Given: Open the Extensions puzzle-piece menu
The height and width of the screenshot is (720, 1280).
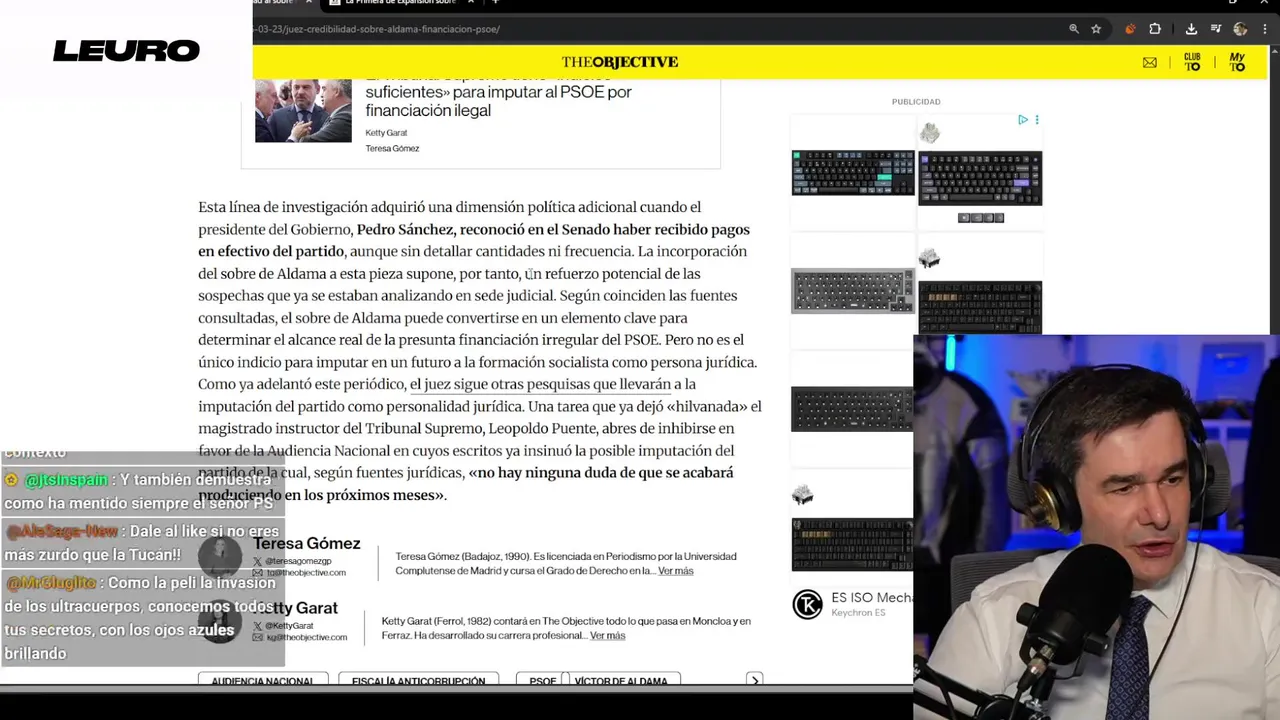Looking at the screenshot, I should pos(1155,29).
